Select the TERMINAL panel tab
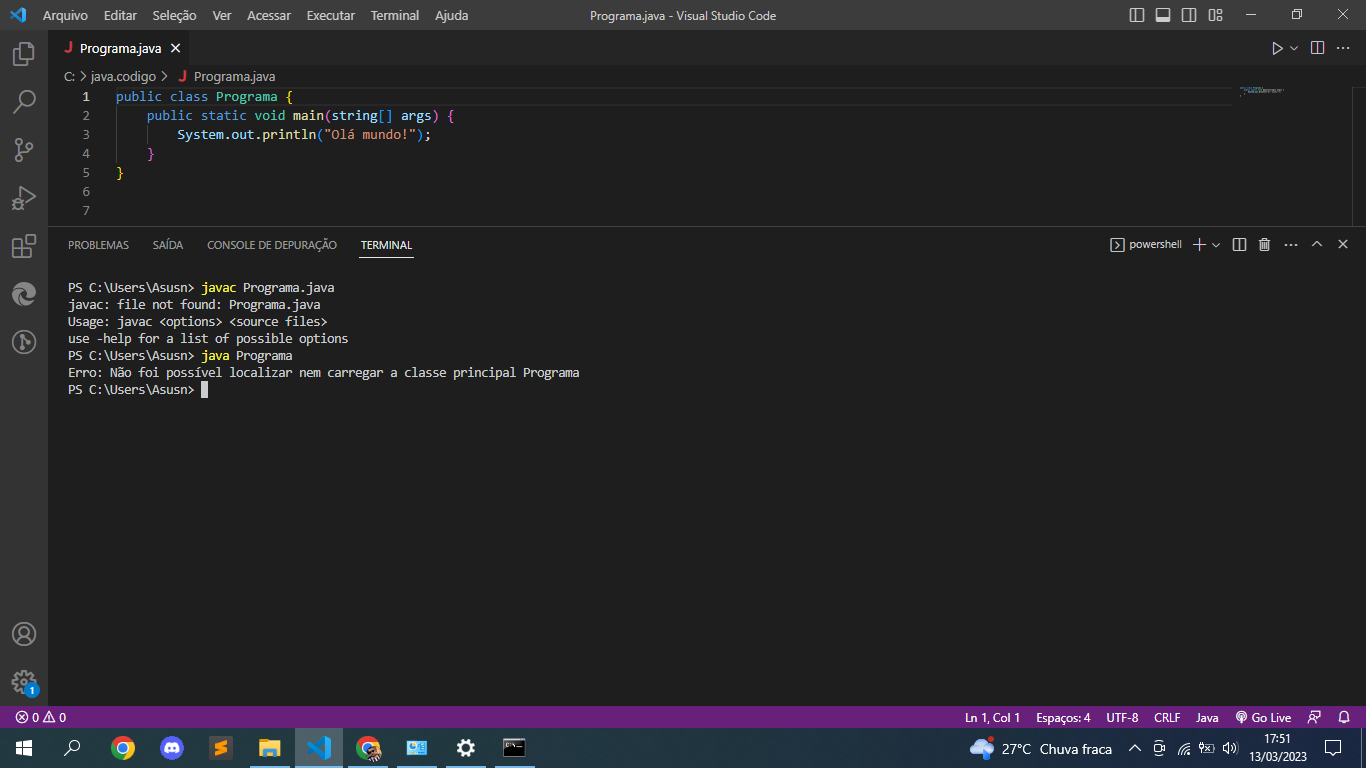1366x768 pixels. (387, 245)
